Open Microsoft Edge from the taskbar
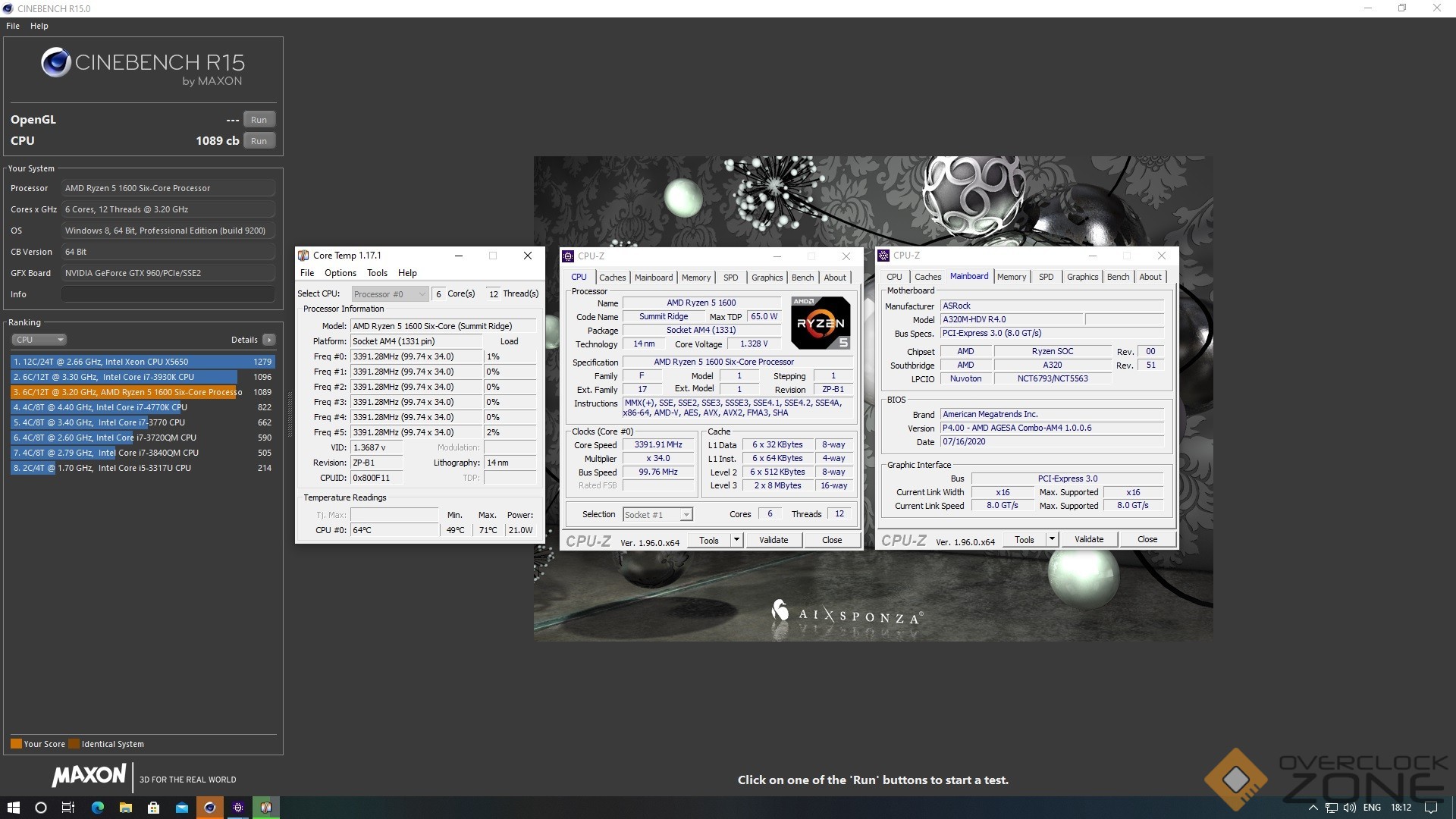Image resolution: width=1456 pixels, height=819 pixels. point(98,808)
